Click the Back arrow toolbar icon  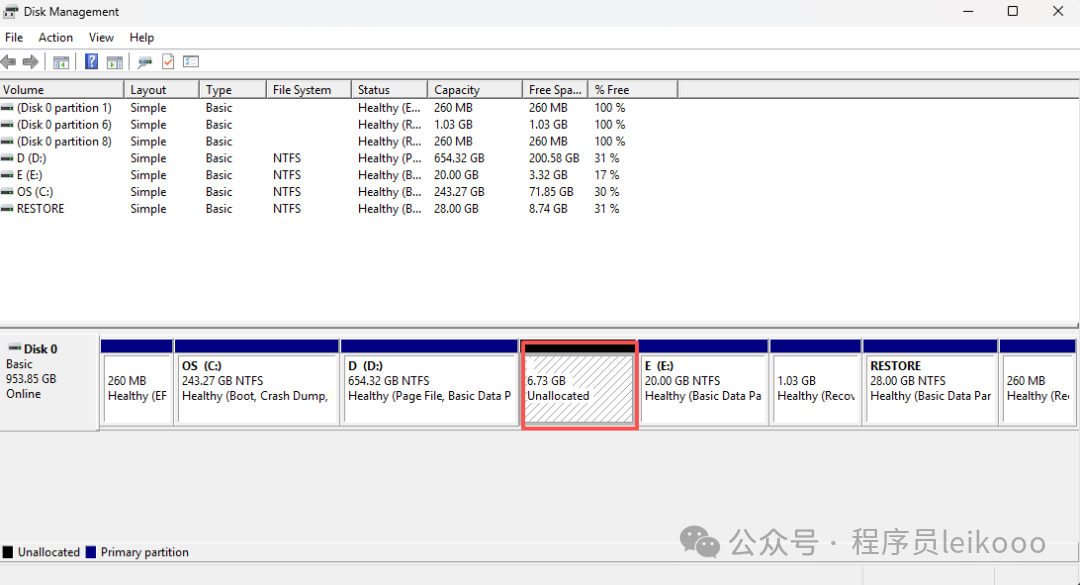coord(9,62)
